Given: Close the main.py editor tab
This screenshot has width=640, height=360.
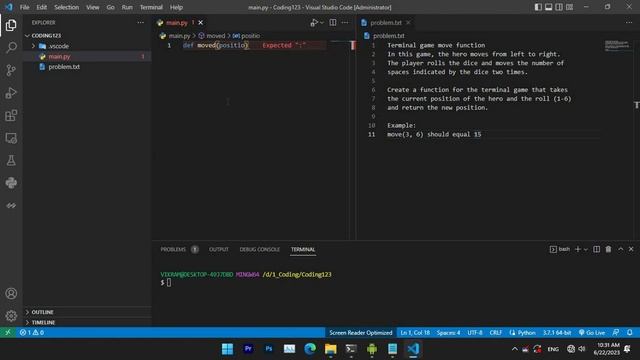Looking at the screenshot, I should point(200,23).
